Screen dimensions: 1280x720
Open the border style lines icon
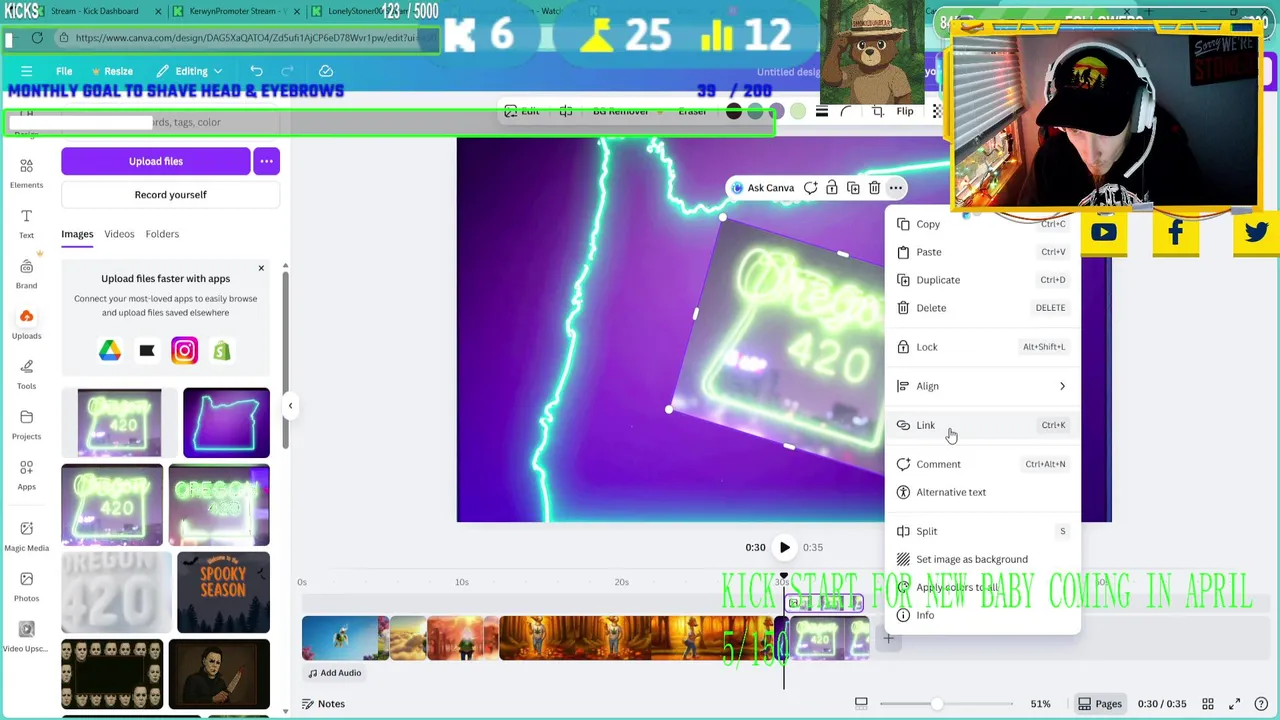tap(822, 112)
